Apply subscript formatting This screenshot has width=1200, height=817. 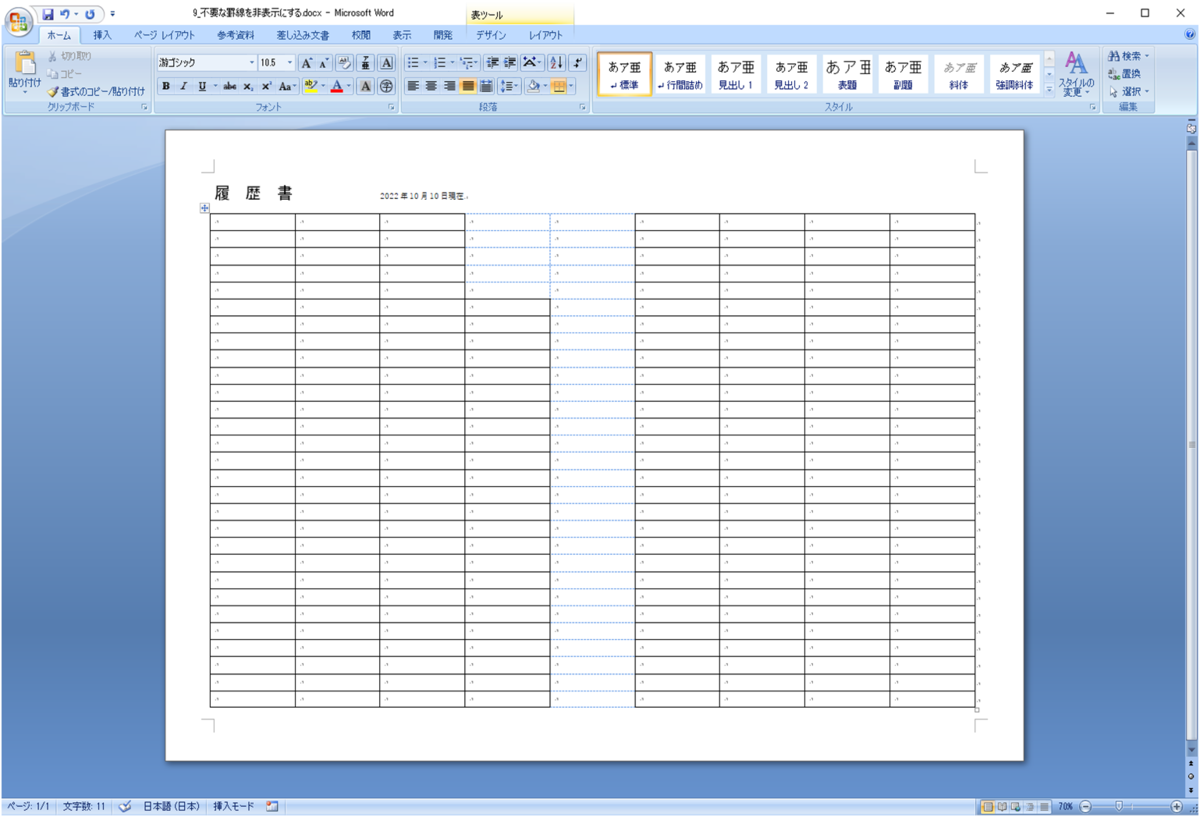point(248,86)
